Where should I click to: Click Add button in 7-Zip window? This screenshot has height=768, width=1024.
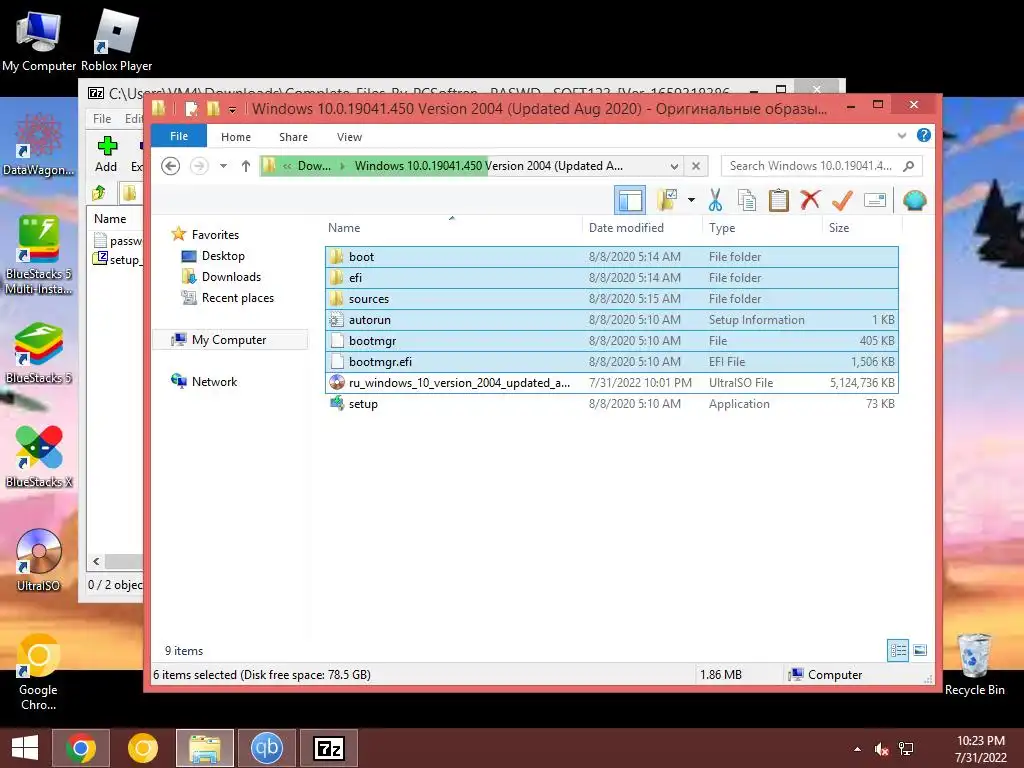point(106,154)
